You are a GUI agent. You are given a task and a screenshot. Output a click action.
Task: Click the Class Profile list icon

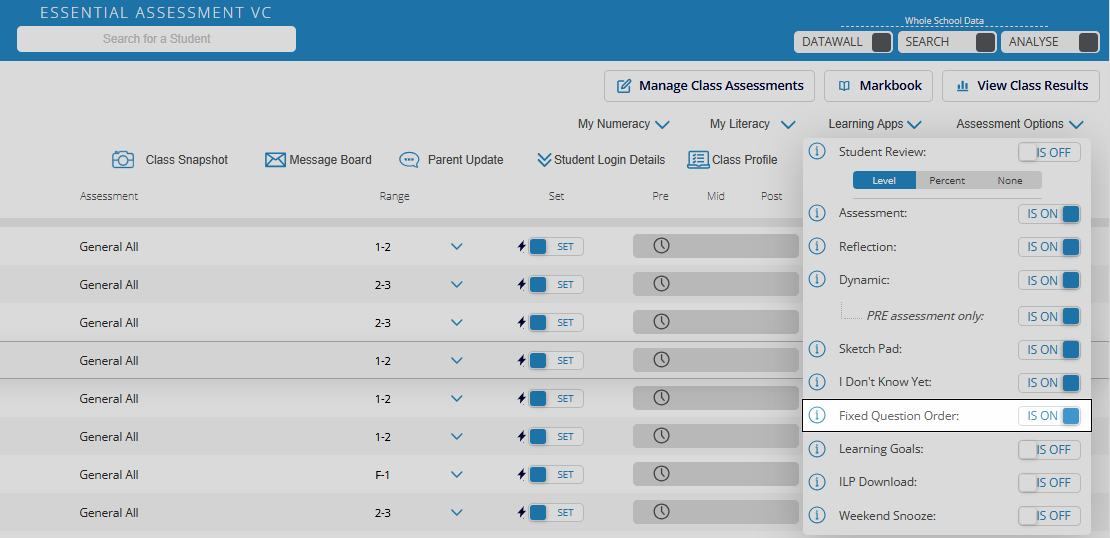click(x=698, y=160)
